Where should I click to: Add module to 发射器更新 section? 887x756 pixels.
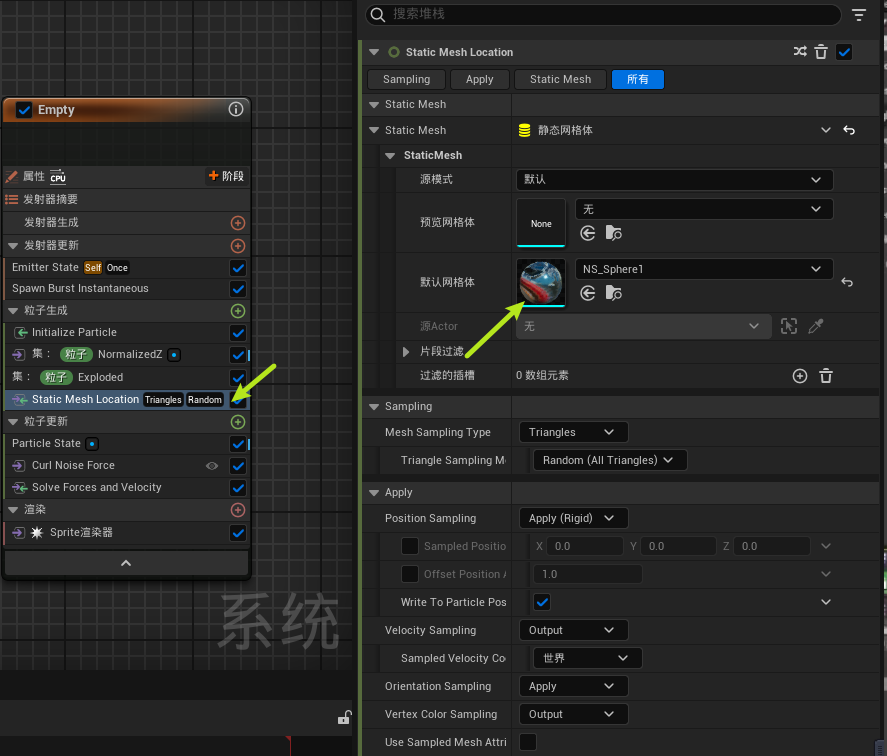point(238,246)
